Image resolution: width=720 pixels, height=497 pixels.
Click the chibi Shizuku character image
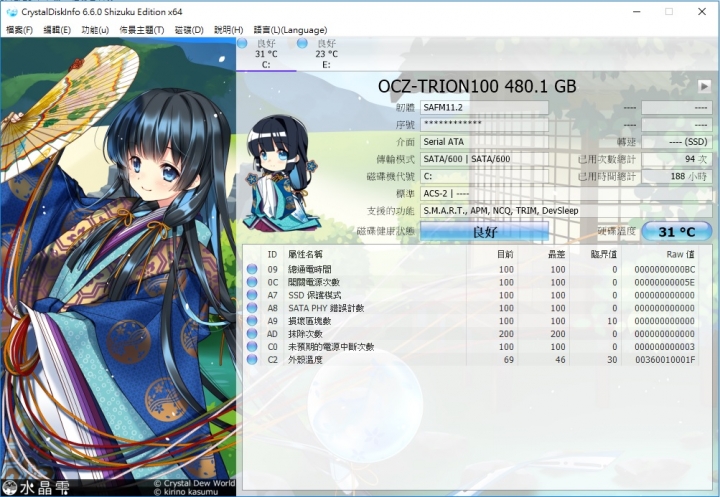281,173
